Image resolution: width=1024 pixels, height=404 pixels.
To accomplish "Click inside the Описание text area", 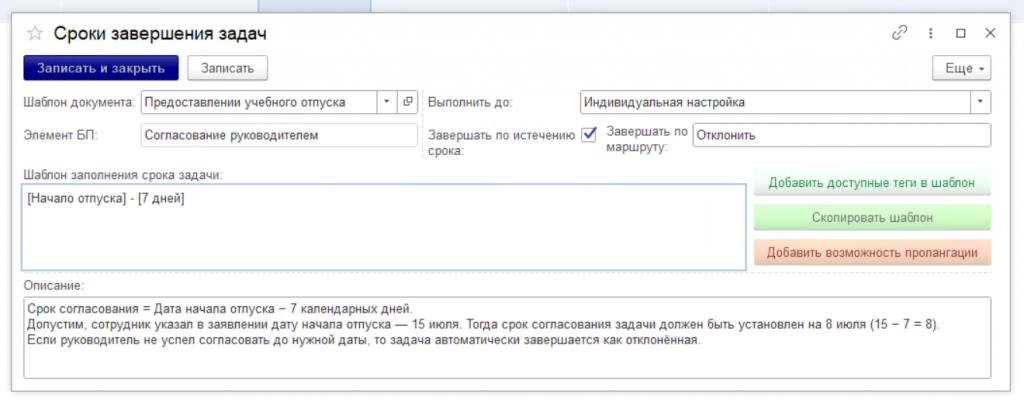I will tap(507, 337).
